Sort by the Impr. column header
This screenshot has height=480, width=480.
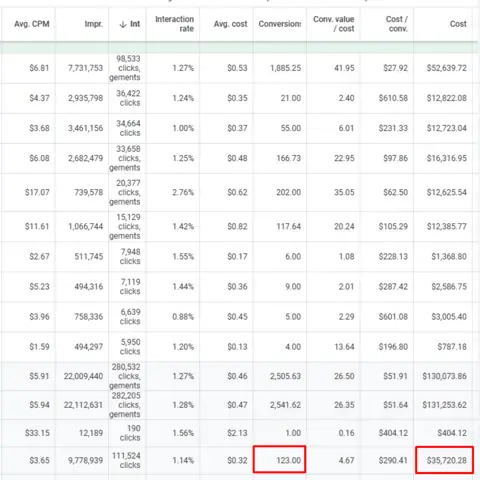coord(94,24)
